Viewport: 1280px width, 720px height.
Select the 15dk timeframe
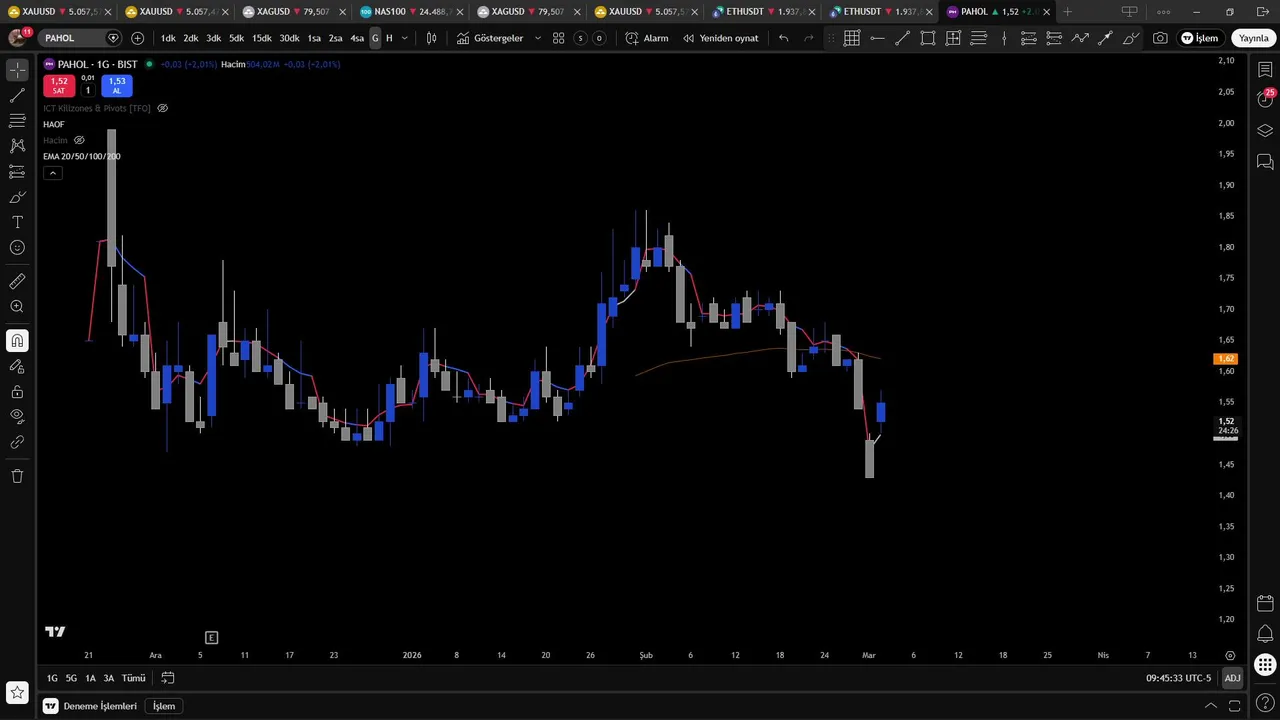click(262, 38)
